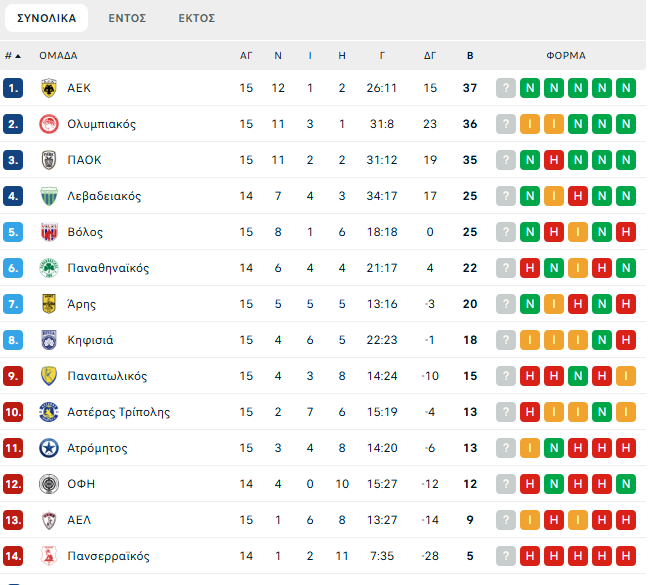Click the Olympiacos team logo
The height and width of the screenshot is (585, 657).
click(48, 124)
